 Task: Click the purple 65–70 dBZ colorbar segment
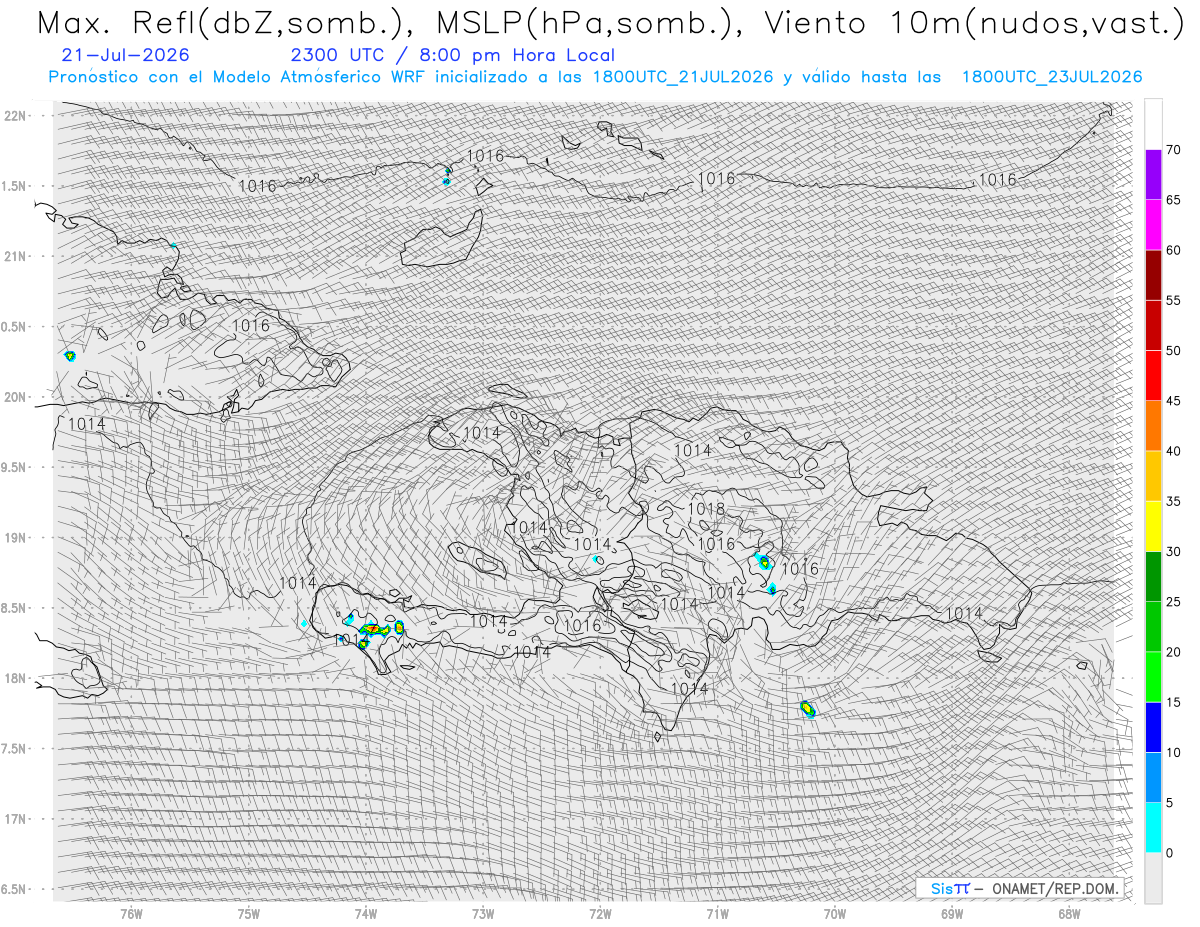tap(1153, 175)
